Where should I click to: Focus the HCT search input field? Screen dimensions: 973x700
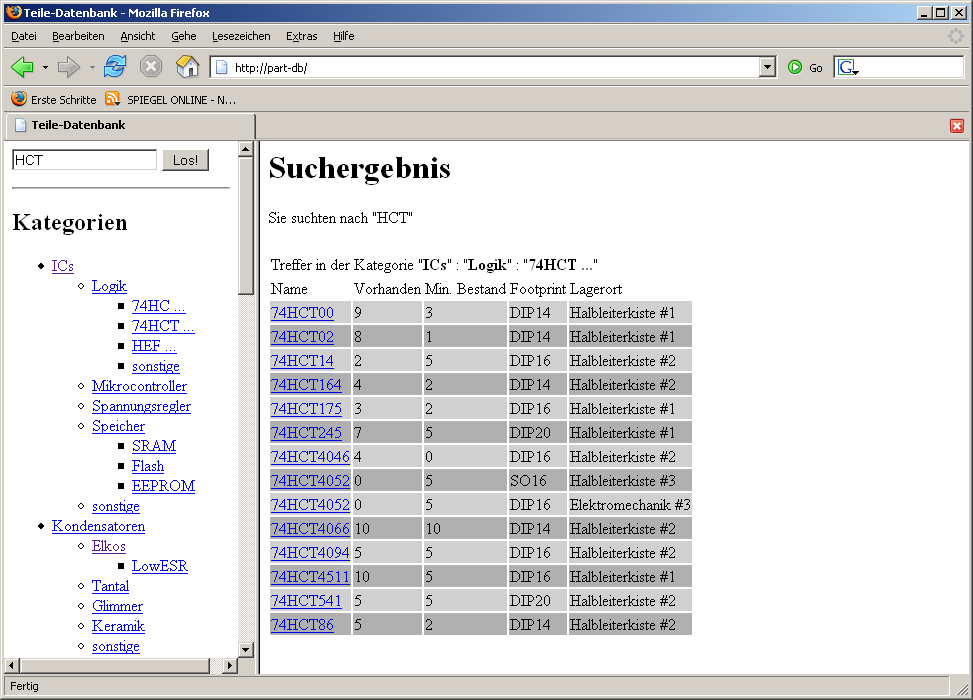(84, 160)
